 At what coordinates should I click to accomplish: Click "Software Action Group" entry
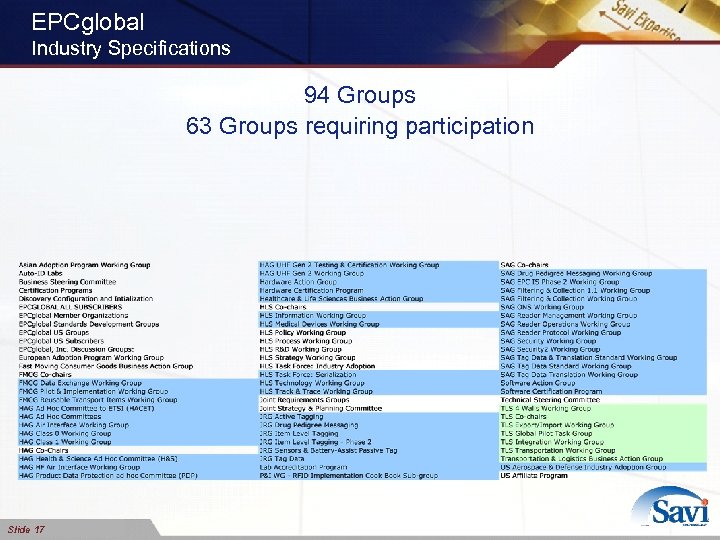tap(538, 383)
